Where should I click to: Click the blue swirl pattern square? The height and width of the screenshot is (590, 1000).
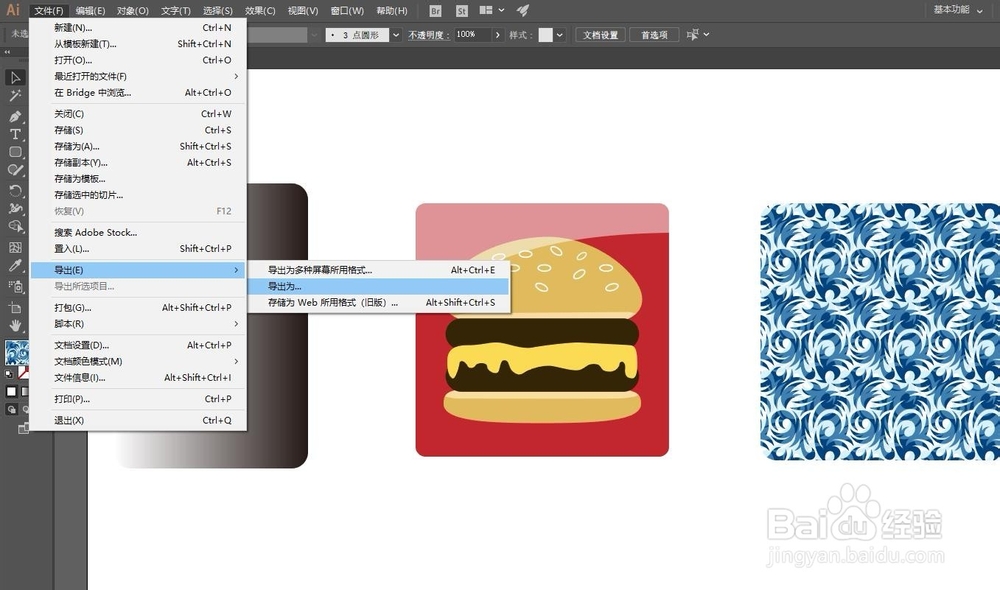click(x=880, y=332)
